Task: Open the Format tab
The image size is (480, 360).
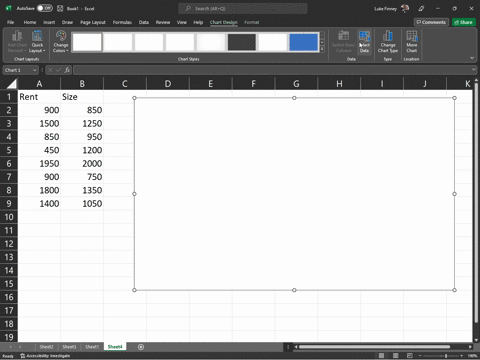Action: coord(251,22)
